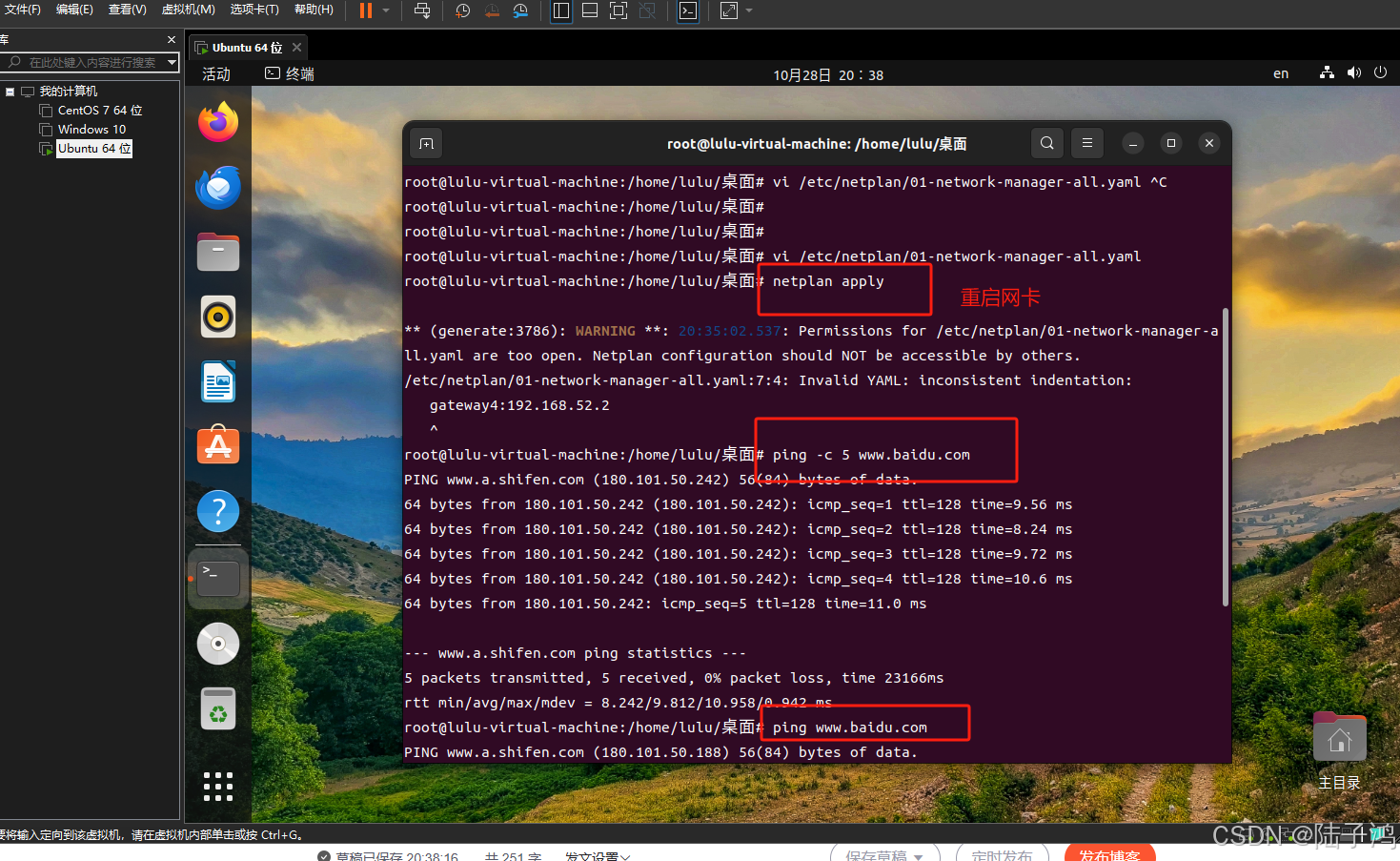Click the 发布博客 button

point(1109,855)
